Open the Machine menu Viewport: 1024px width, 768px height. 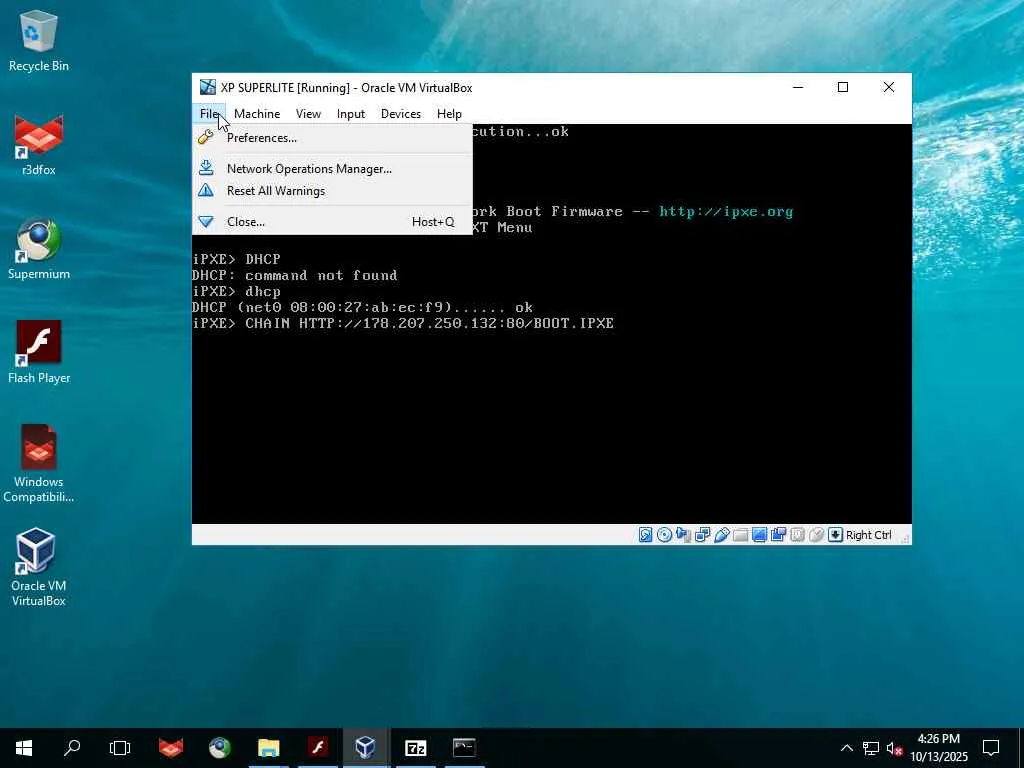pyautogui.click(x=257, y=114)
